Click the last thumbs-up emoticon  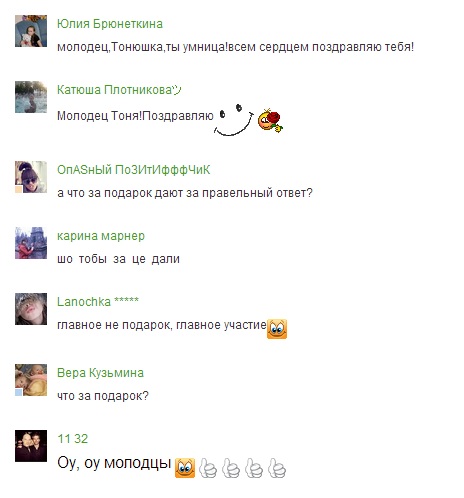coord(277,468)
